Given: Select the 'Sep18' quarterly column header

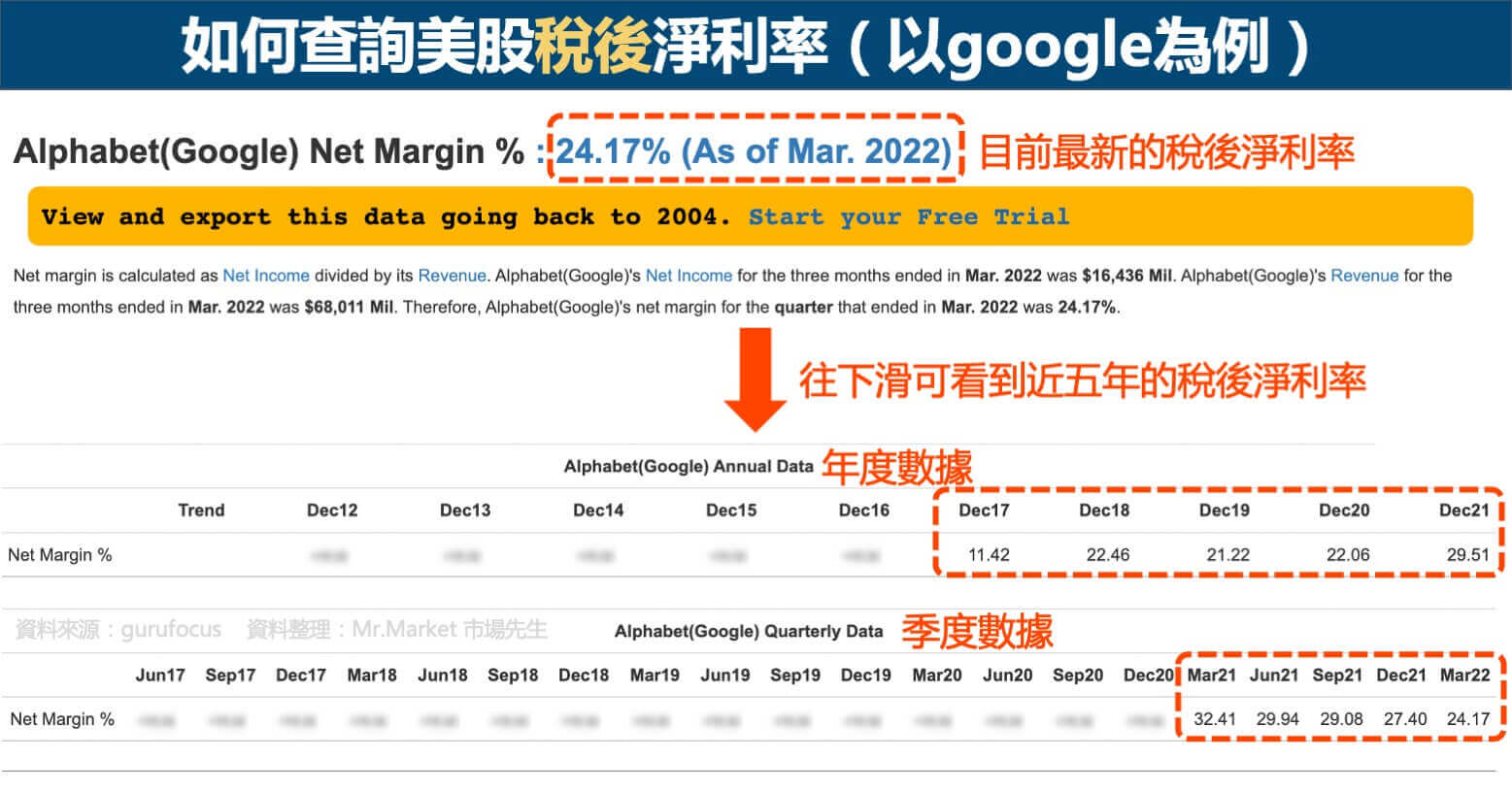Looking at the screenshot, I should [513, 676].
